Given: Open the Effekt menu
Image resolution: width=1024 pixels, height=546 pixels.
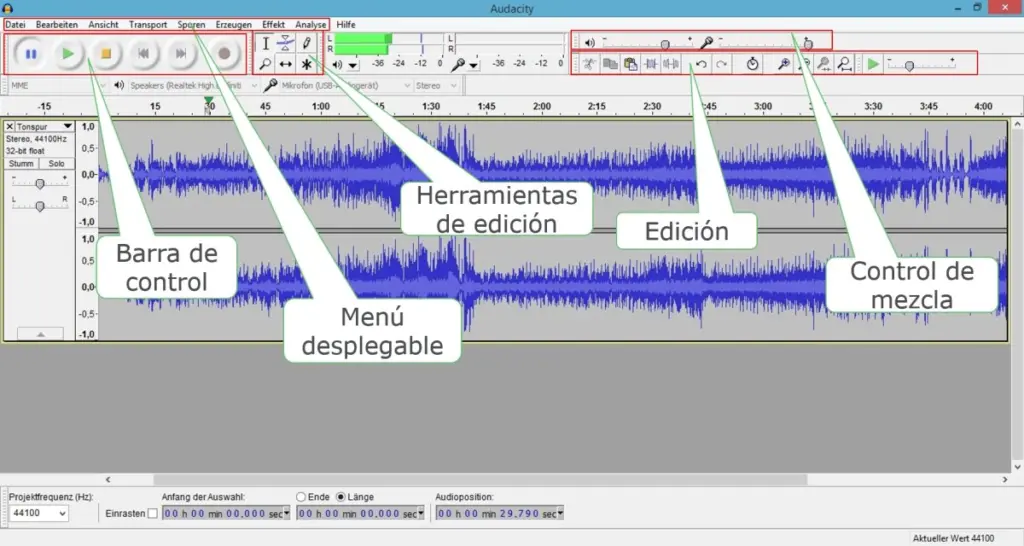Looking at the screenshot, I should (273, 25).
